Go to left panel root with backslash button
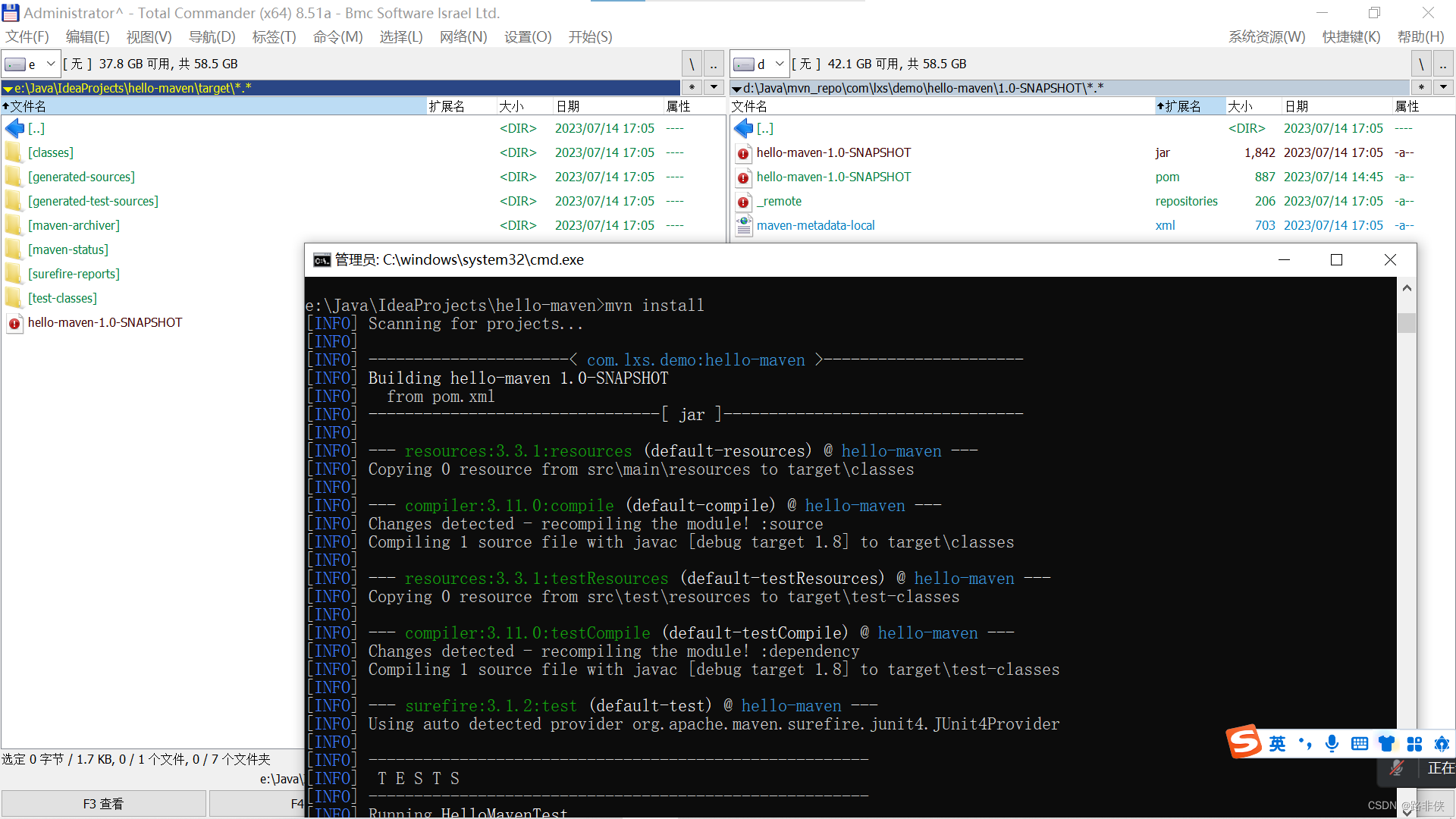1456x819 pixels. (692, 64)
